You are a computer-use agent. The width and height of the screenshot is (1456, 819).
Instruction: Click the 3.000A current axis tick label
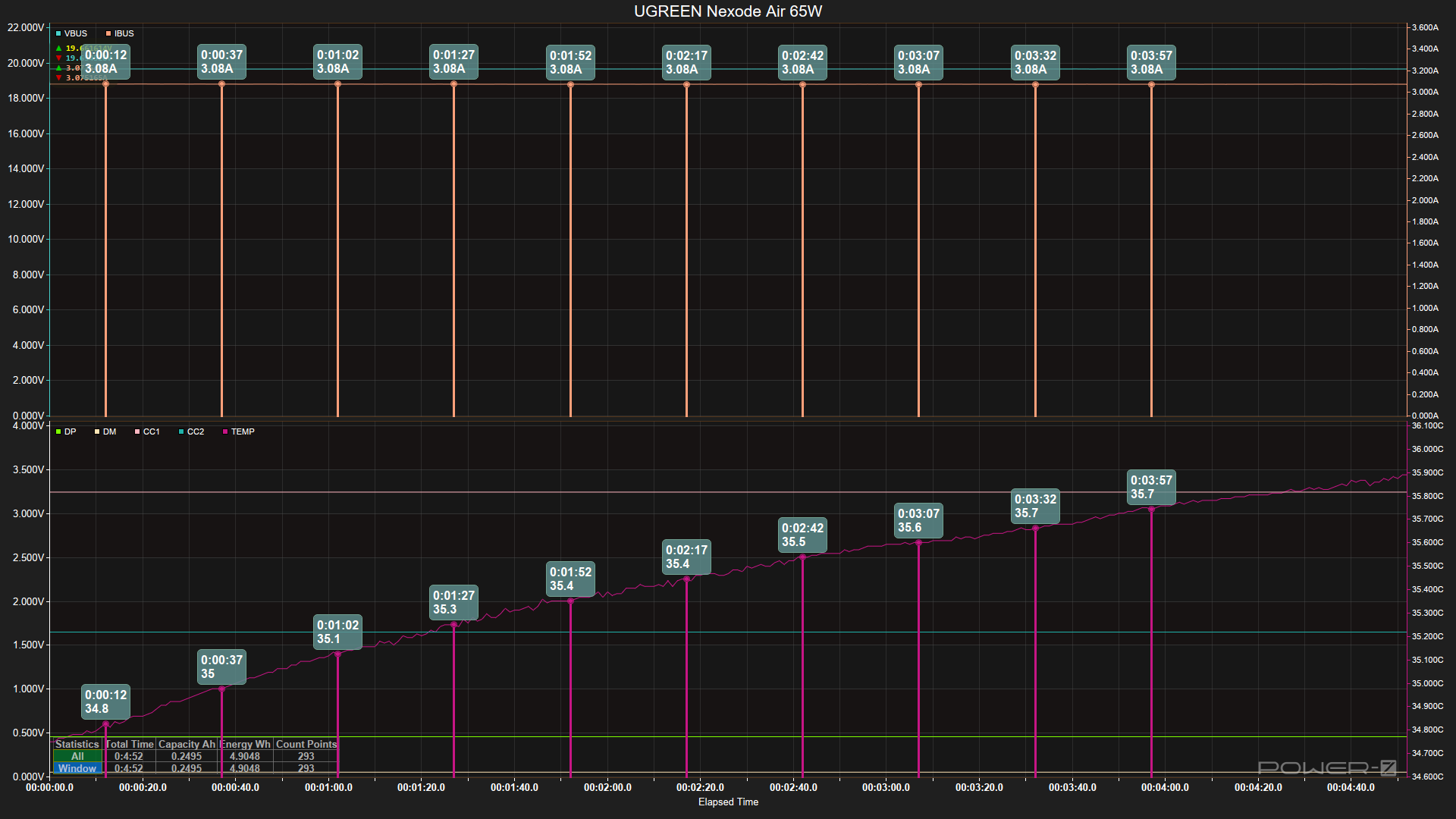tap(1425, 92)
